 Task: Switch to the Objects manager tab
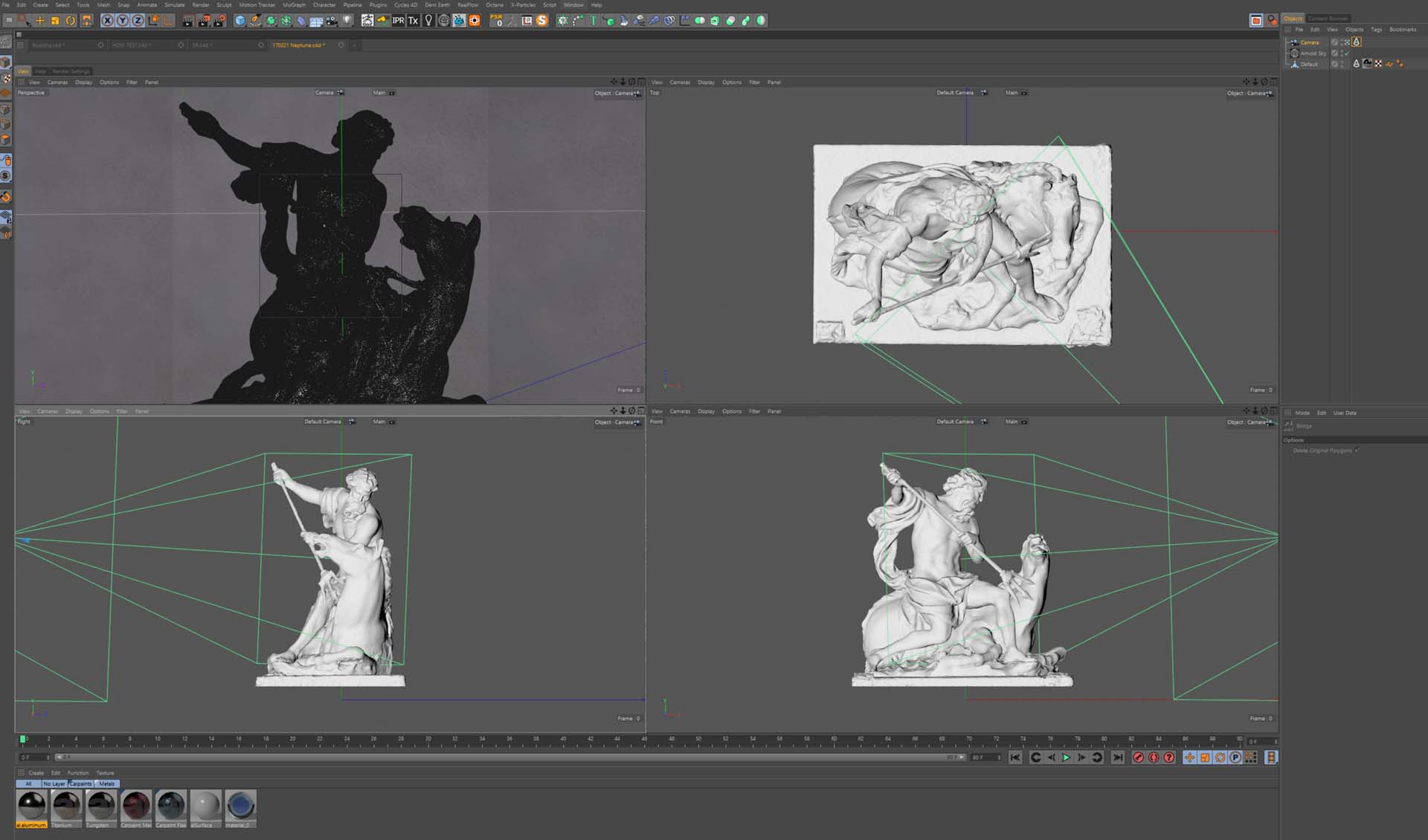(x=1293, y=19)
